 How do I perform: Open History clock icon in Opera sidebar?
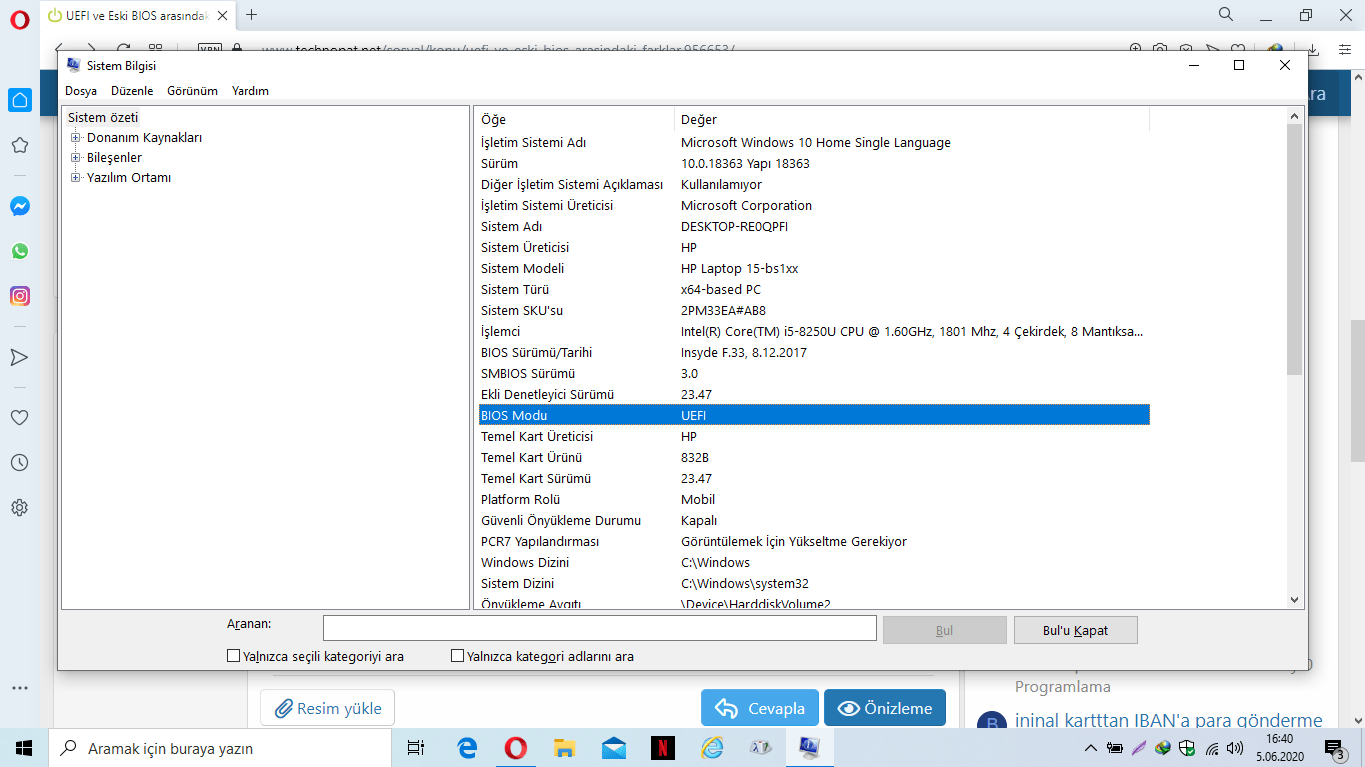coord(20,463)
